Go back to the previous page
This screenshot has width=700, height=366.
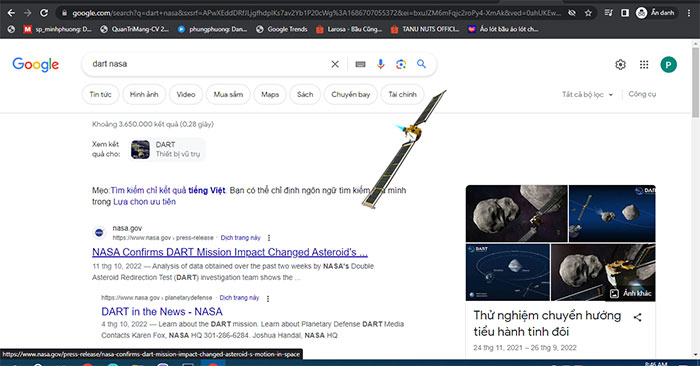(x=11, y=13)
